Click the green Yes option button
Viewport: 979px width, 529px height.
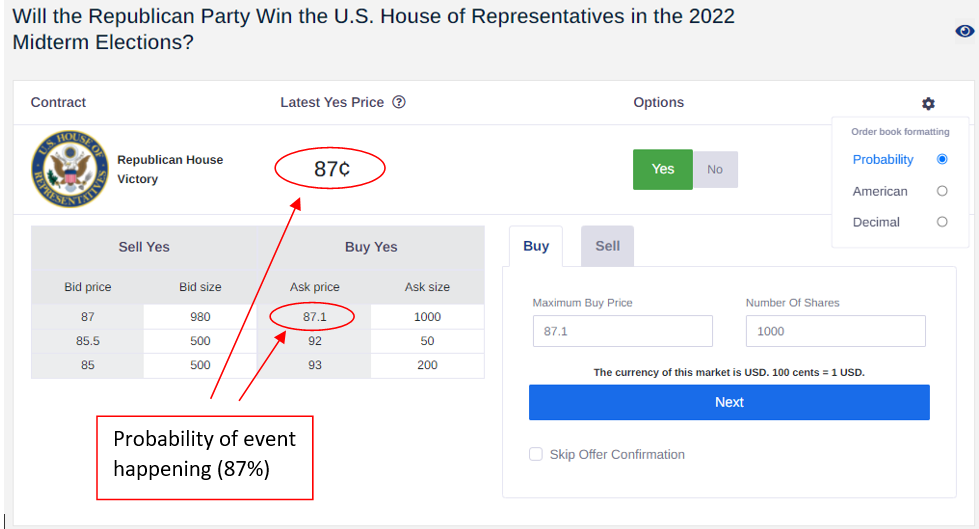[662, 169]
